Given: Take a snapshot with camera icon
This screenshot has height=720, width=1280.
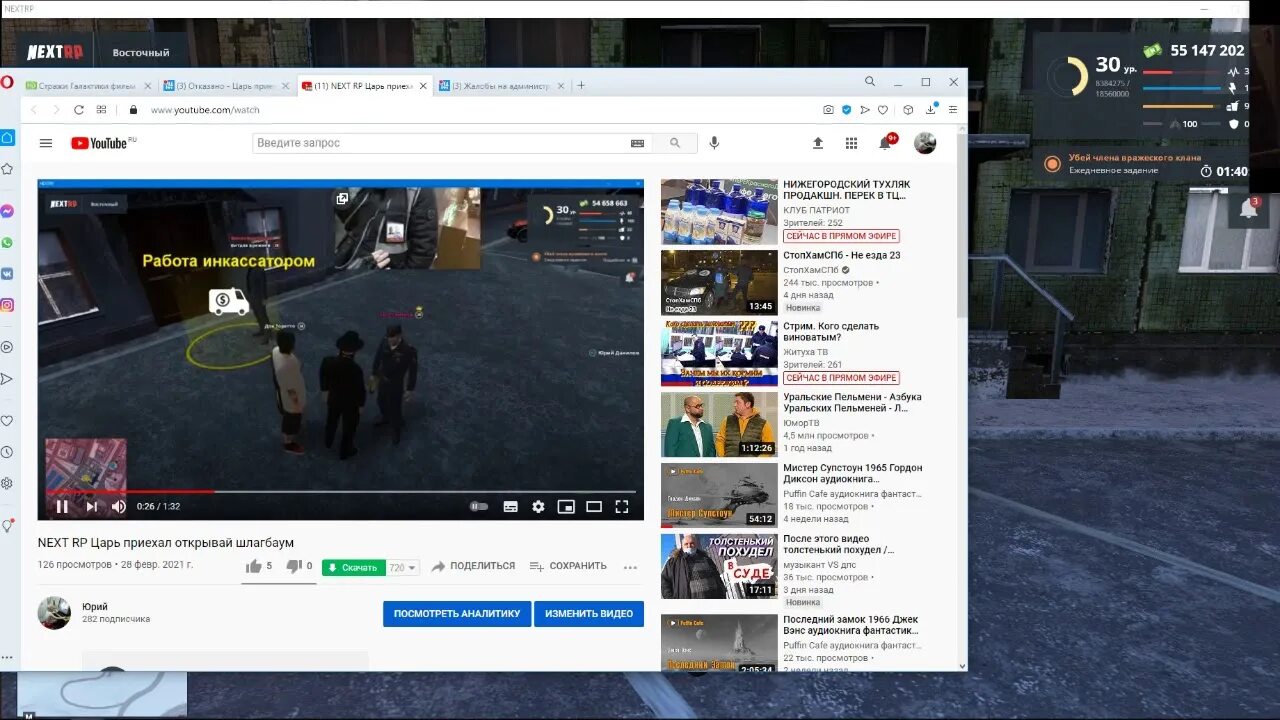Looking at the screenshot, I should 828,110.
